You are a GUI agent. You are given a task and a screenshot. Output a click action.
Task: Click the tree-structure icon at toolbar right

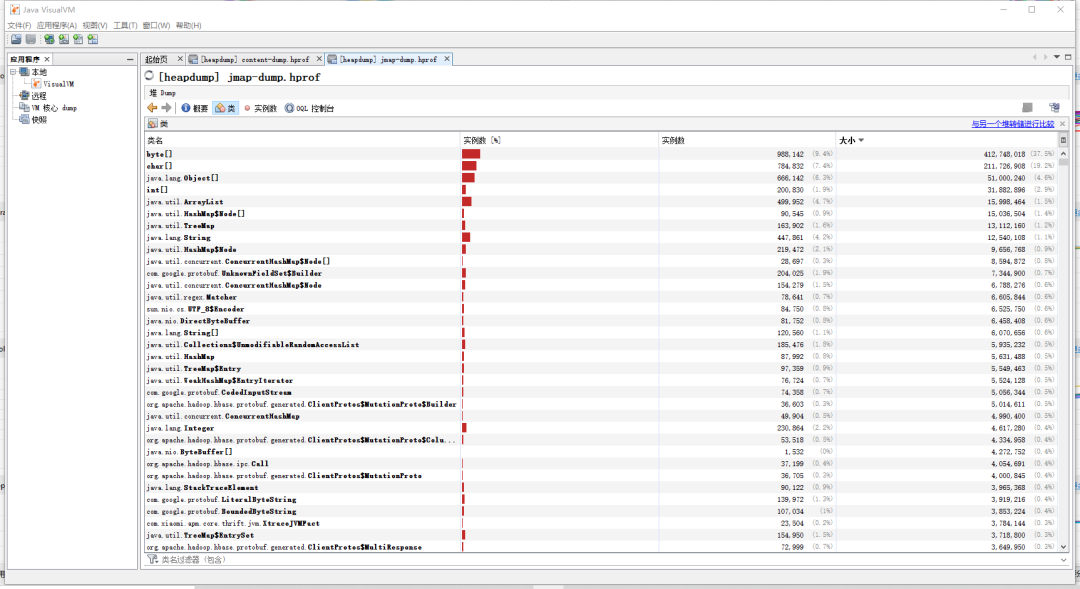point(1054,107)
